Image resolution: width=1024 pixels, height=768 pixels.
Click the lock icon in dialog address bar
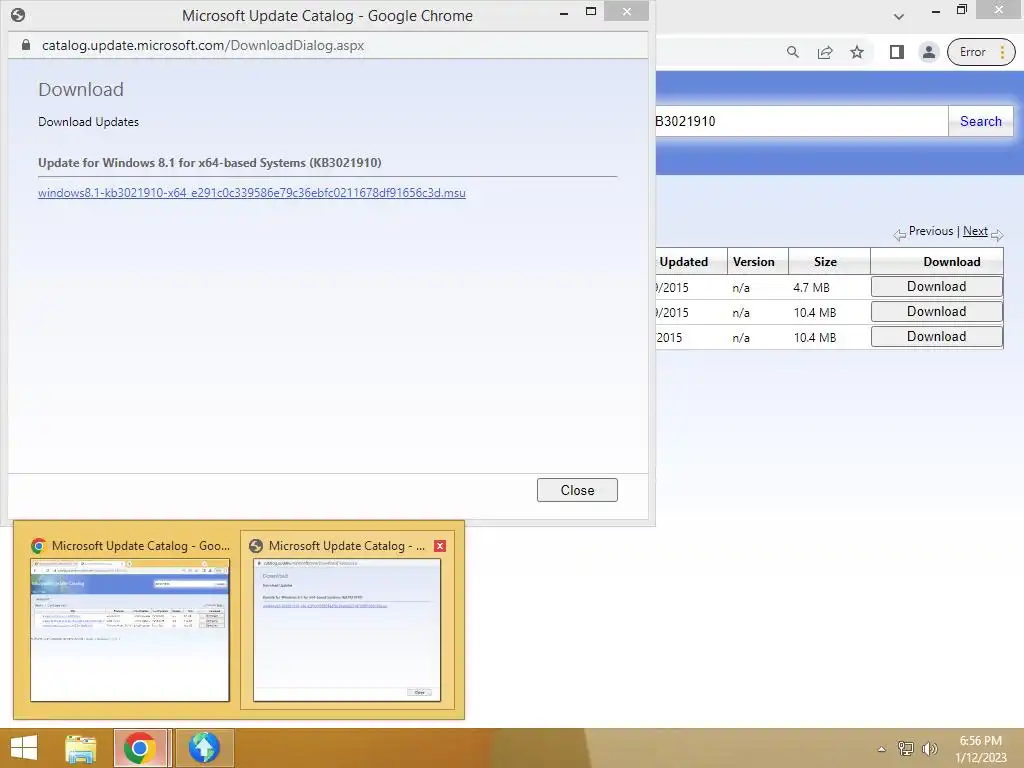(25, 45)
